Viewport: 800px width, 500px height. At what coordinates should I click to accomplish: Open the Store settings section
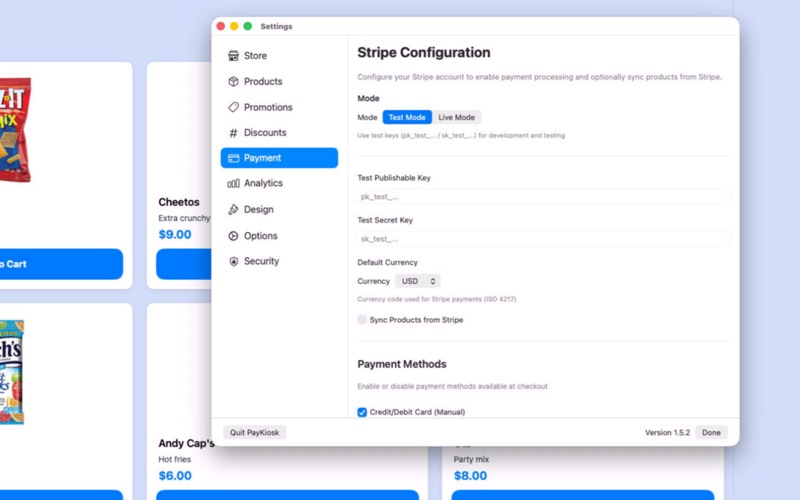279,56
